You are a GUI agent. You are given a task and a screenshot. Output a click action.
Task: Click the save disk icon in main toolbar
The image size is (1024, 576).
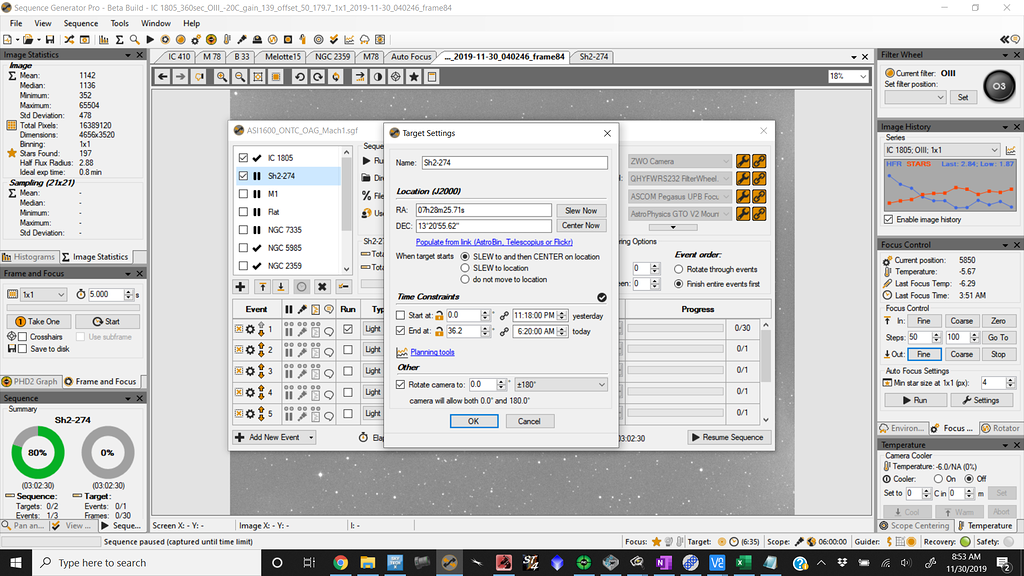[x=49, y=40]
